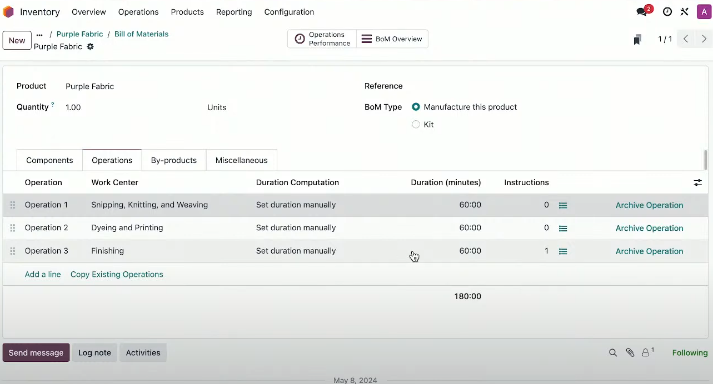This screenshot has width=713, height=384.
Task: Click the drag handle of Operation 3
Action: [x=13, y=251]
